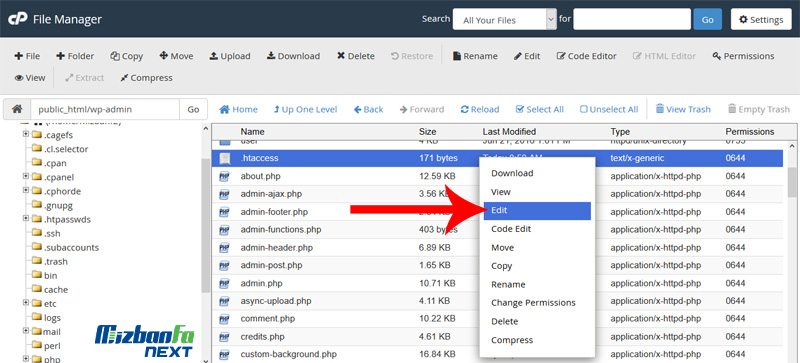The height and width of the screenshot is (363, 800).
Task: Expand the .cagefs folder tree node
Action: 25,135
